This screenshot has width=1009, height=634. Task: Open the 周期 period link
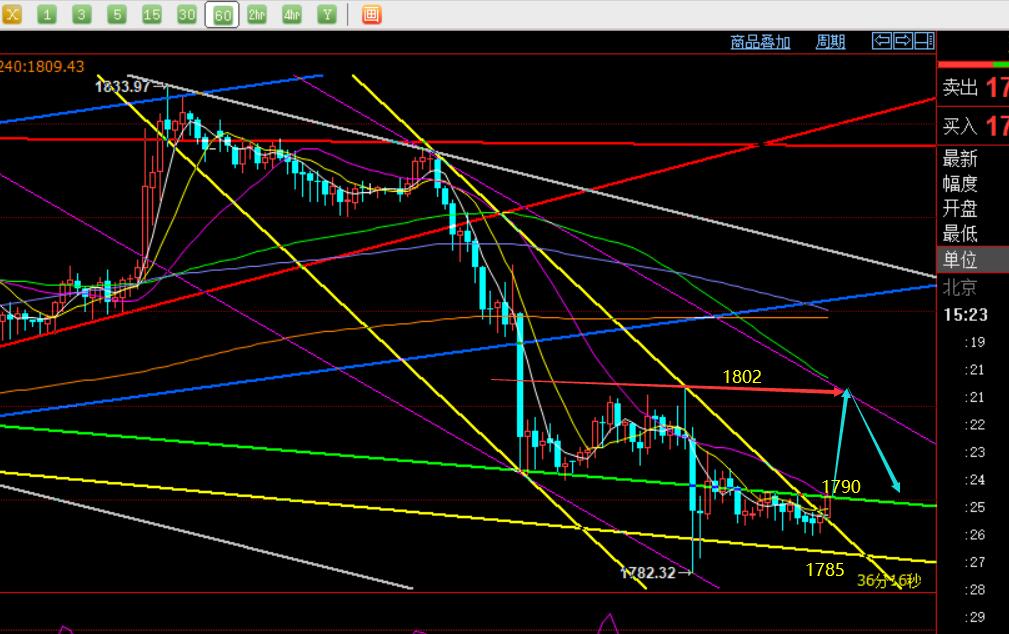(830, 42)
